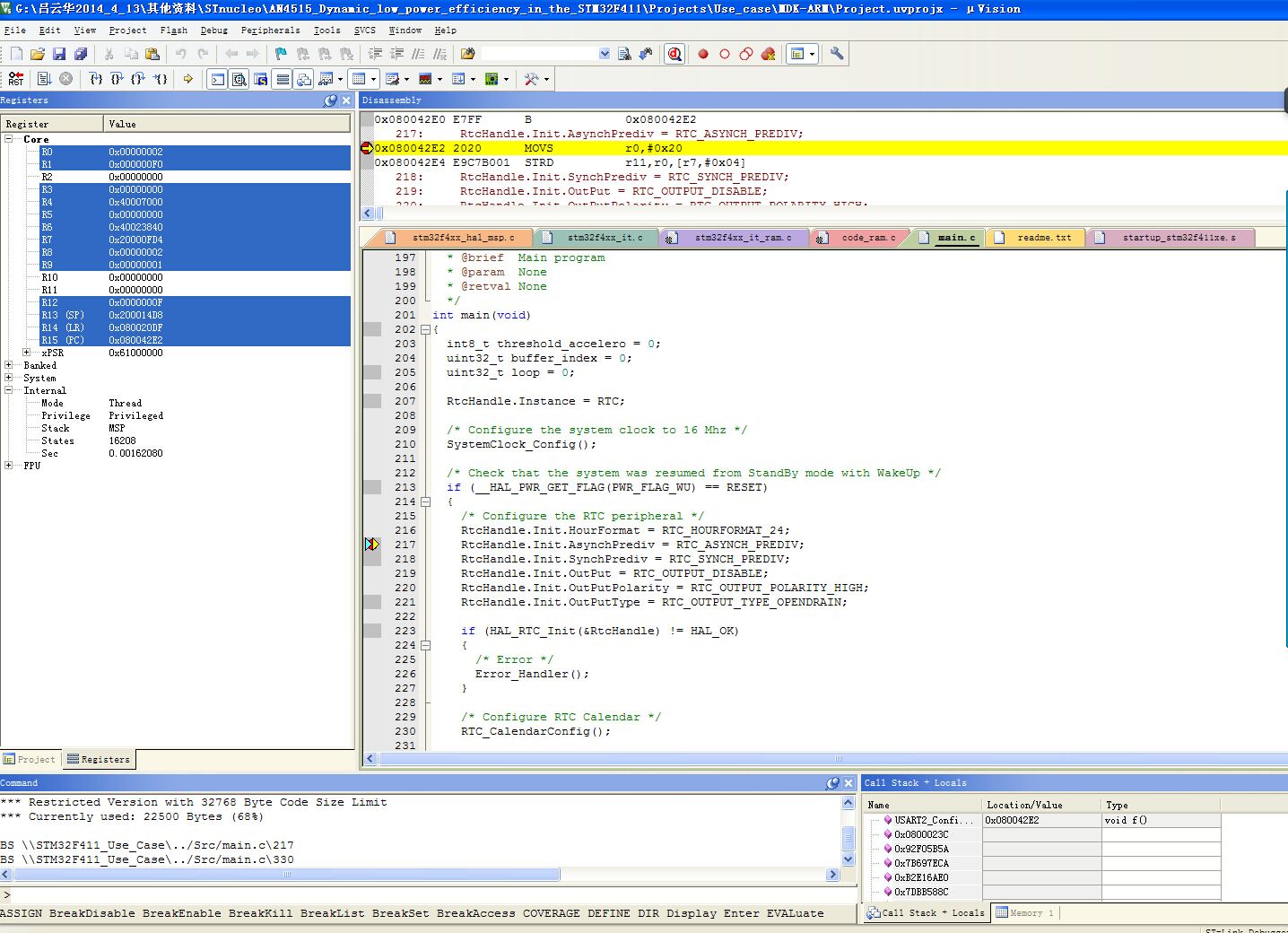Viewport: 1288px width, 933px height.
Task: Switch to the stm32f4xx_it.c tab
Action: click(x=596, y=238)
